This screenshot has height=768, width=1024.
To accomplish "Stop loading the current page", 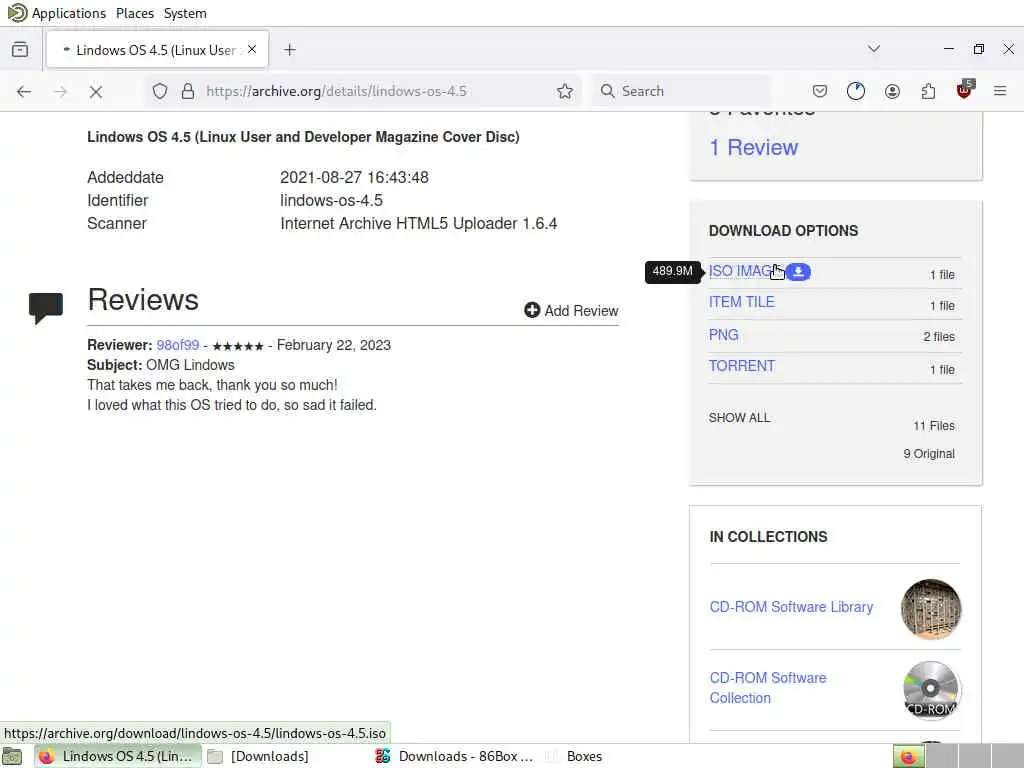I will [x=96, y=91].
